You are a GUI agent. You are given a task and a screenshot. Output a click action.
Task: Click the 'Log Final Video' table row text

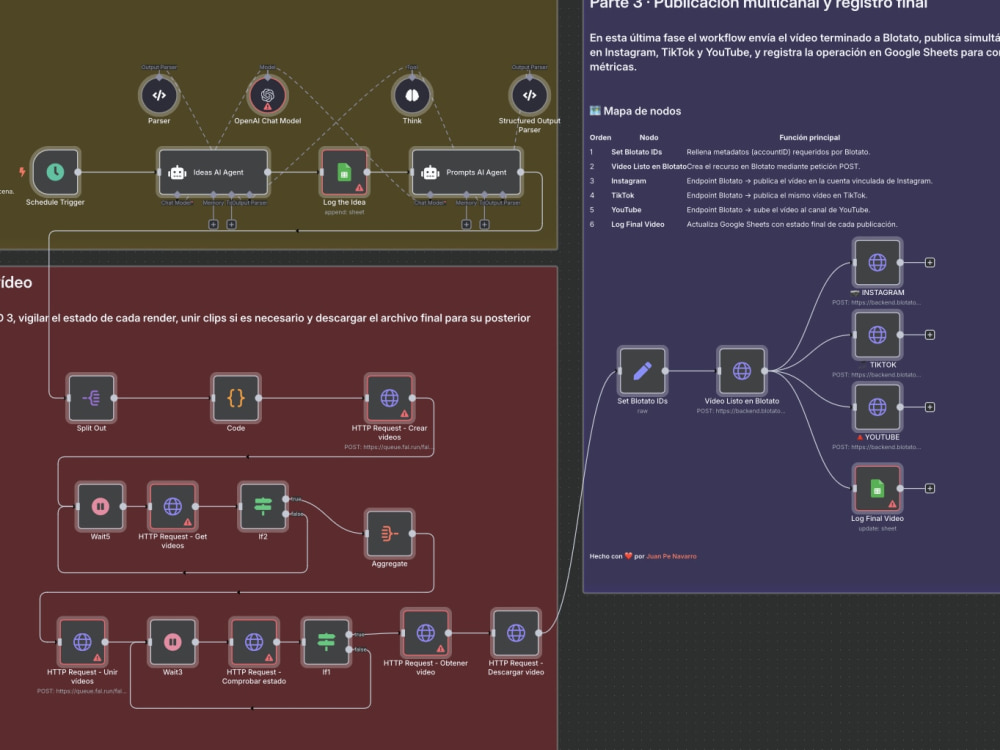[638, 224]
